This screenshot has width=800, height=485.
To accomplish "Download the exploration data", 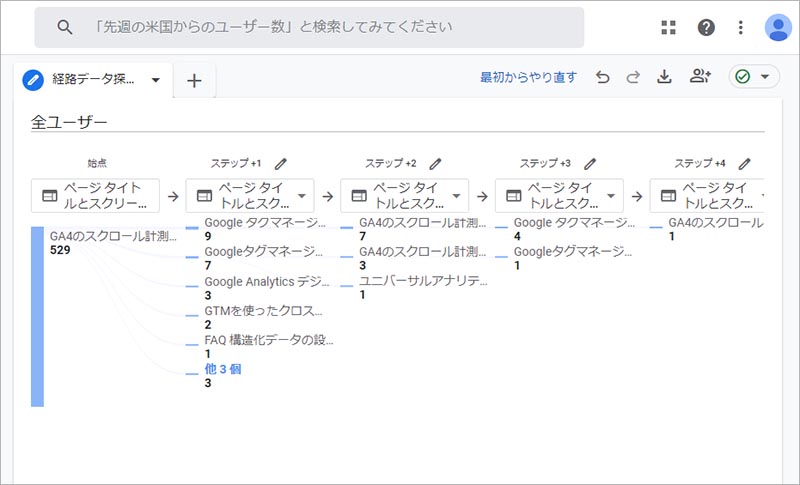I will 664,78.
